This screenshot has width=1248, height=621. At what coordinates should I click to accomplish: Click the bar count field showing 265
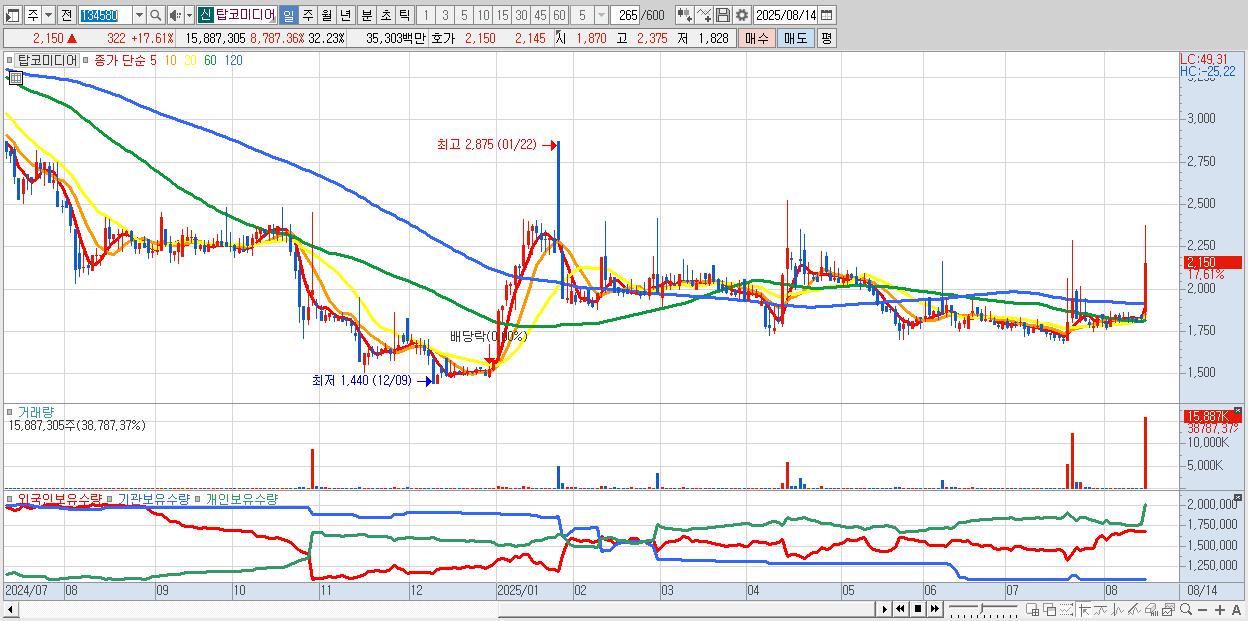[x=626, y=15]
